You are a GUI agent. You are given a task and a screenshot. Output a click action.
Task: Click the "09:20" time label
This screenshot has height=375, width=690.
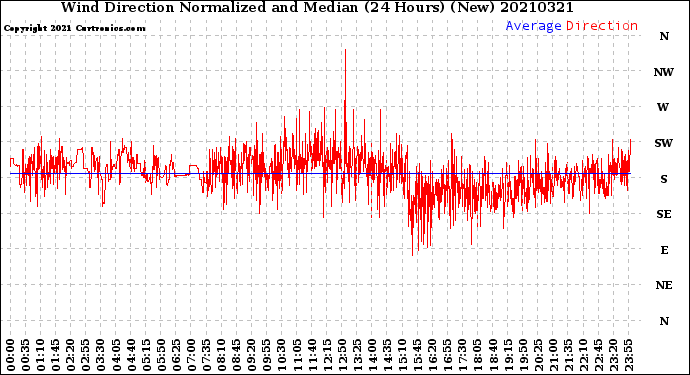pyautogui.click(x=252, y=355)
